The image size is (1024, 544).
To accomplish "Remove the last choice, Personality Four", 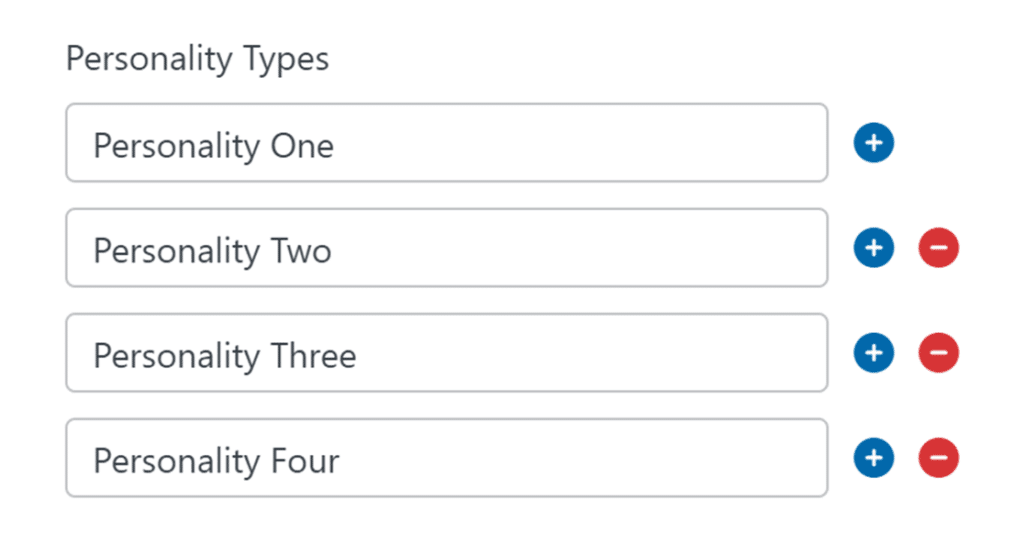I will pyautogui.click(x=938, y=458).
